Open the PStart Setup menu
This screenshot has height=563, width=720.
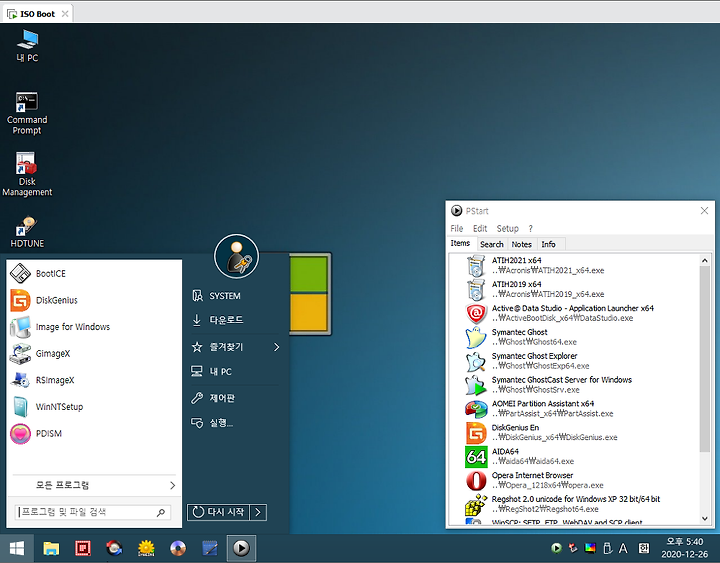click(507, 228)
